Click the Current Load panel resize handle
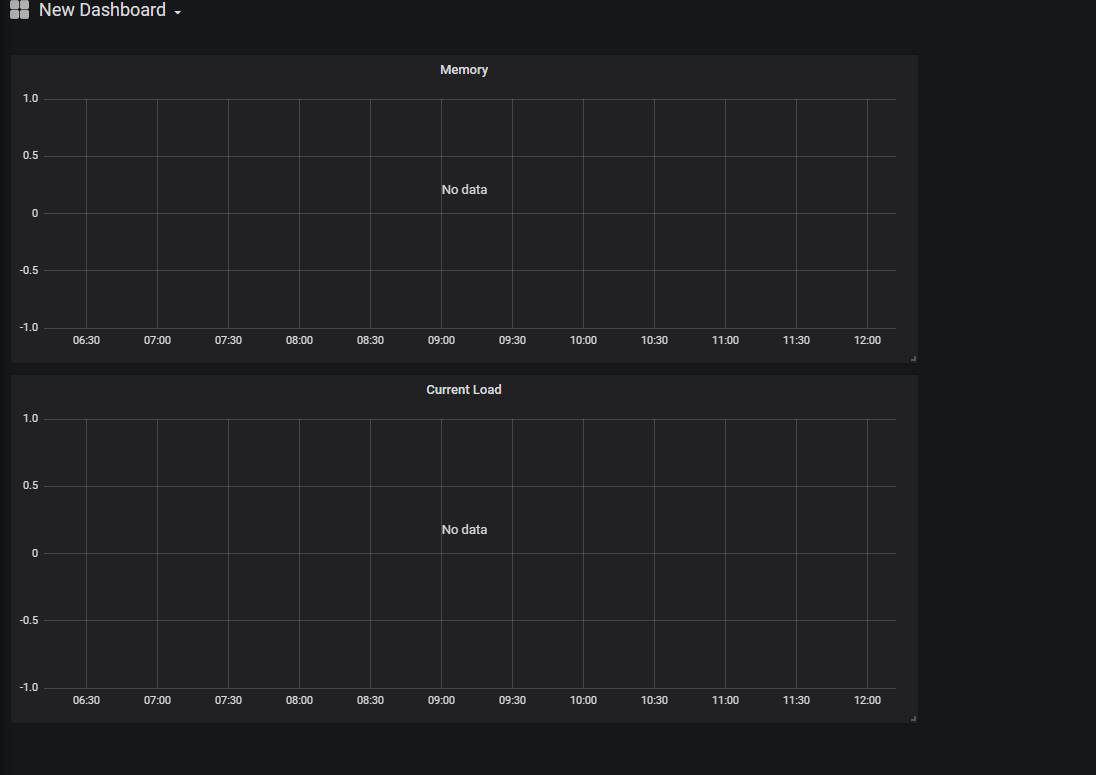1096x775 pixels. pos(913,718)
